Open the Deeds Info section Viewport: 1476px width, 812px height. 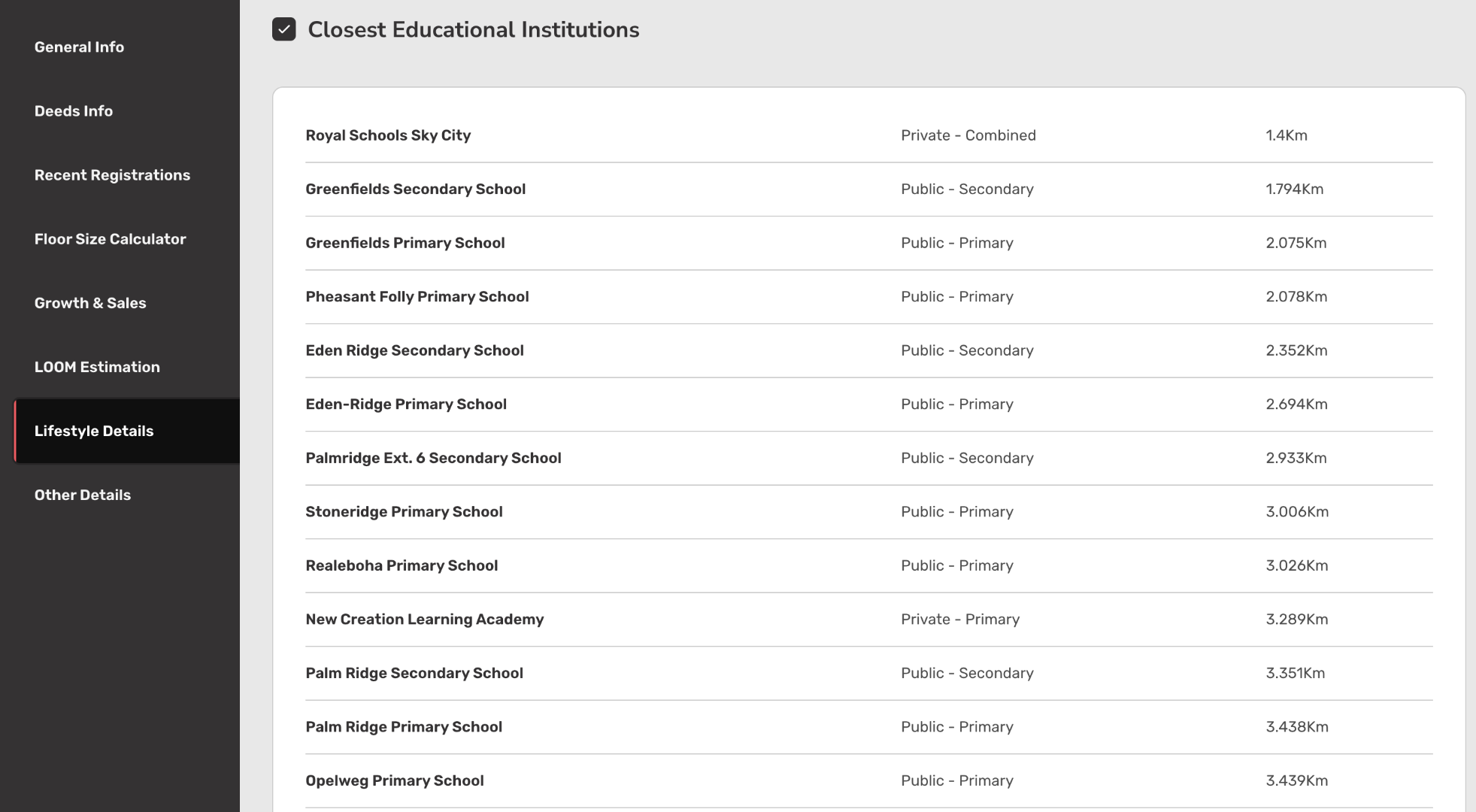(74, 111)
